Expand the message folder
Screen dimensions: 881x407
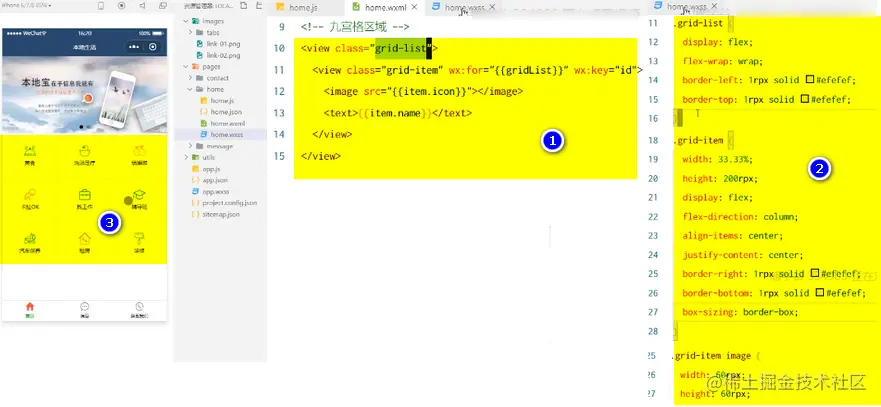point(191,146)
